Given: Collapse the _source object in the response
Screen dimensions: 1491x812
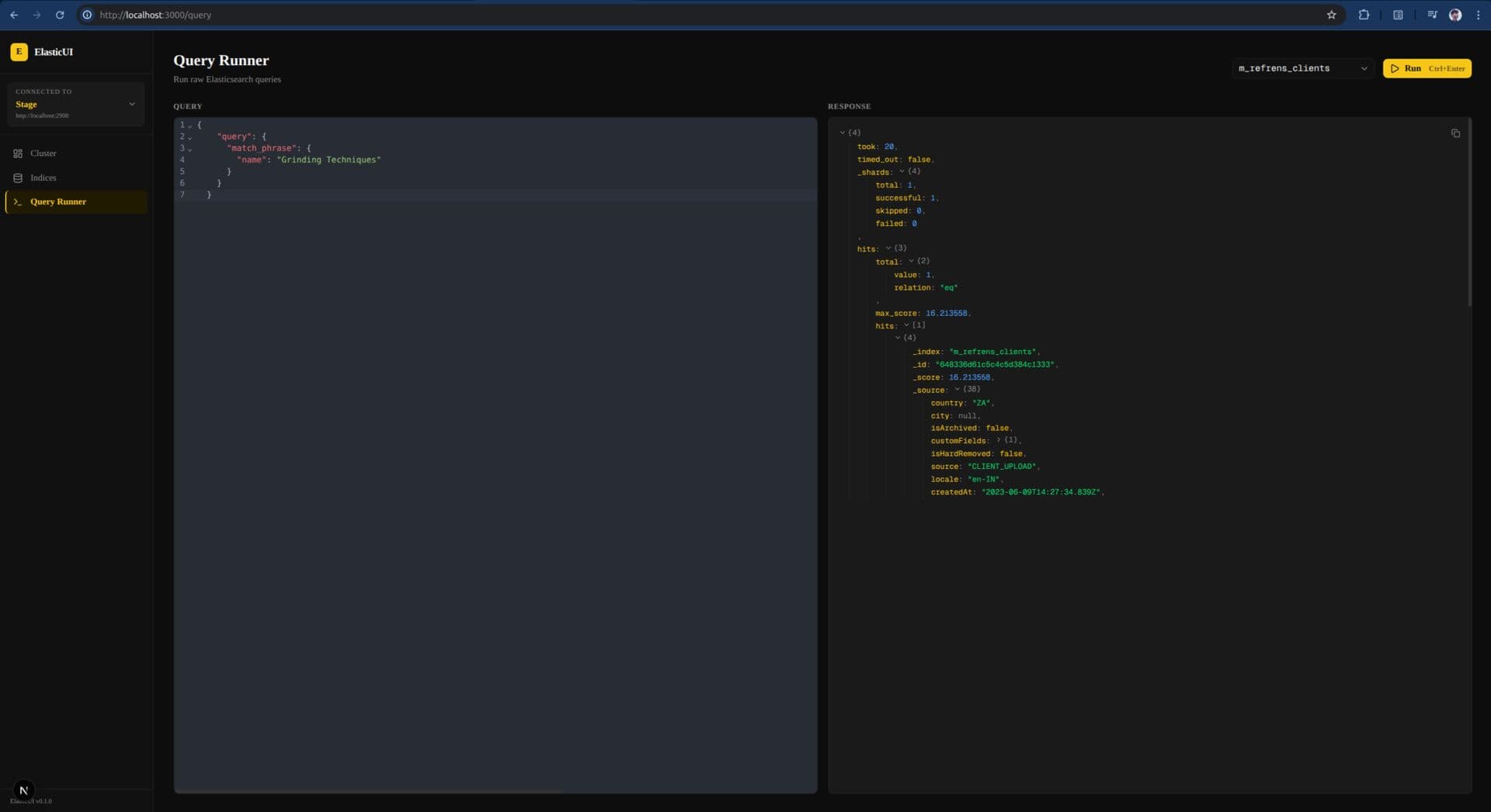Looking at the screenshot, I should [957, 390].
